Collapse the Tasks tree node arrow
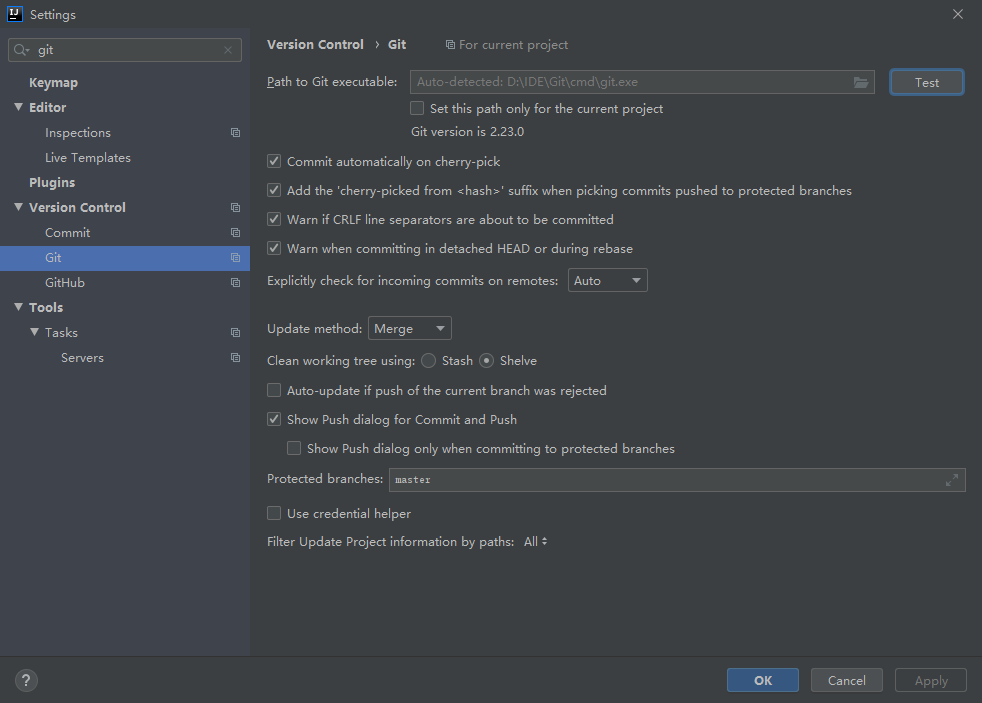Viewport: 982px width, 703px height. coord(34,332)
